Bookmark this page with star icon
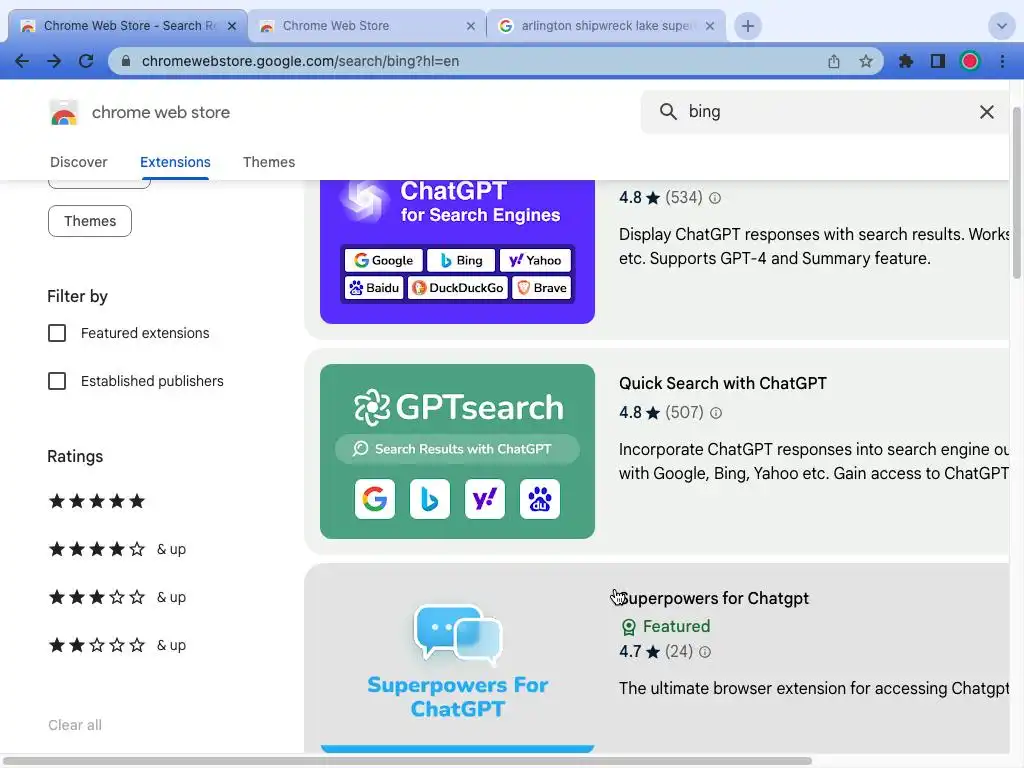 click(866, 61)
